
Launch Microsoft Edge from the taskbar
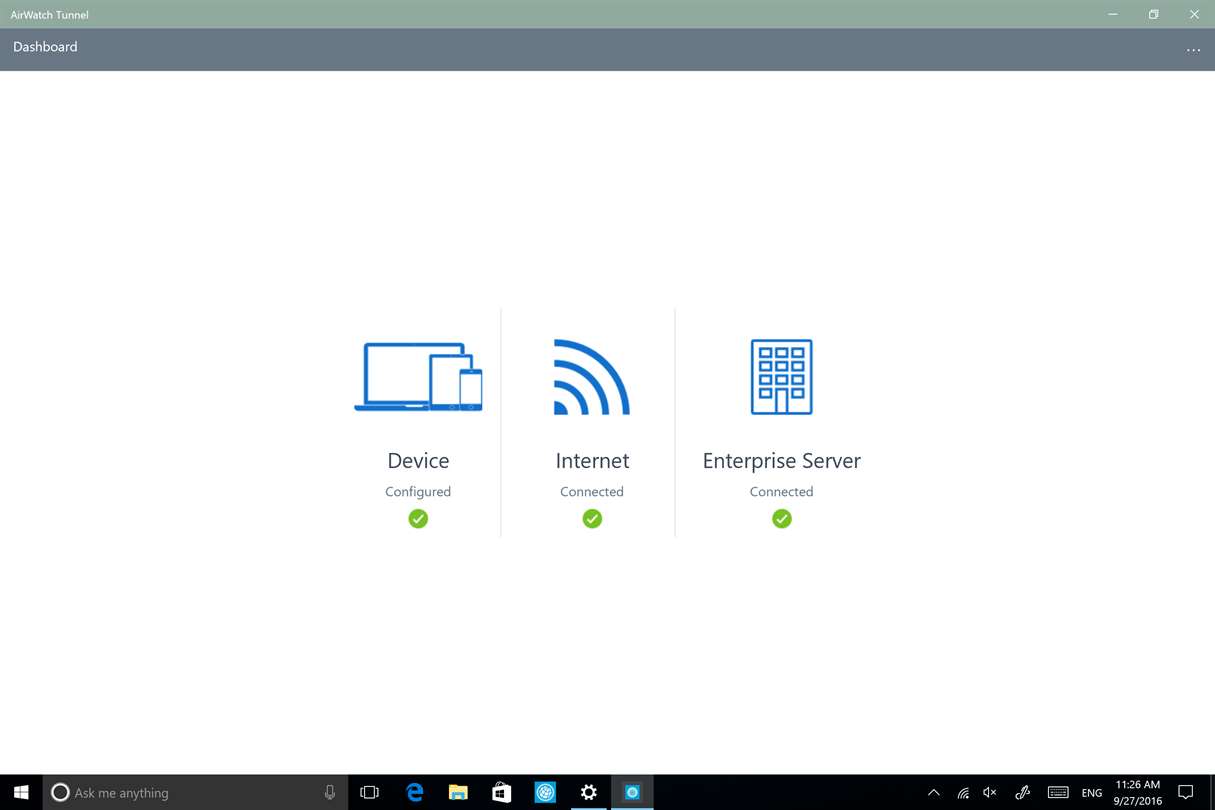tap(414, 792)
